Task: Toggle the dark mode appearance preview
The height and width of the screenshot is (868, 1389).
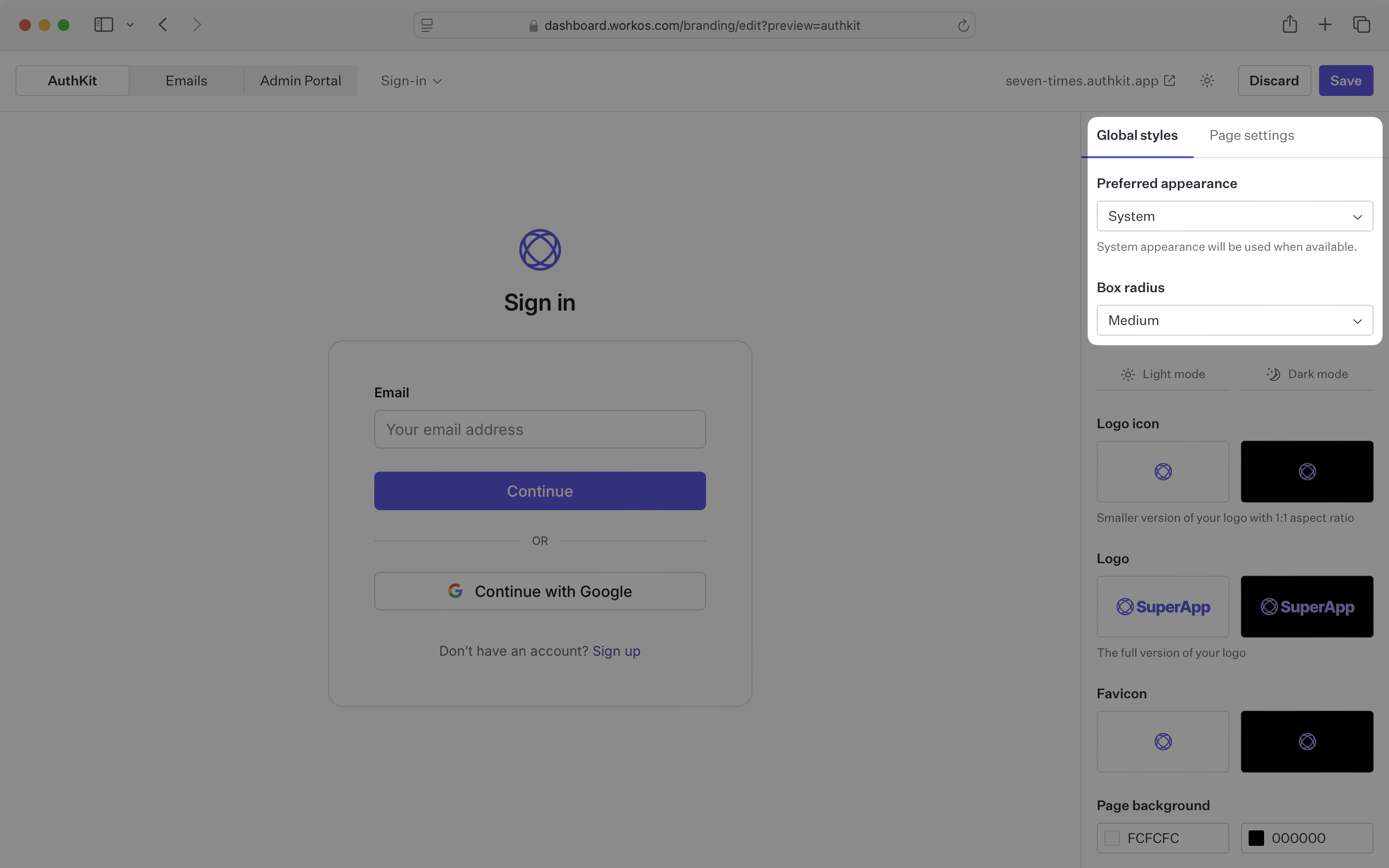Action: [1306, 374]
